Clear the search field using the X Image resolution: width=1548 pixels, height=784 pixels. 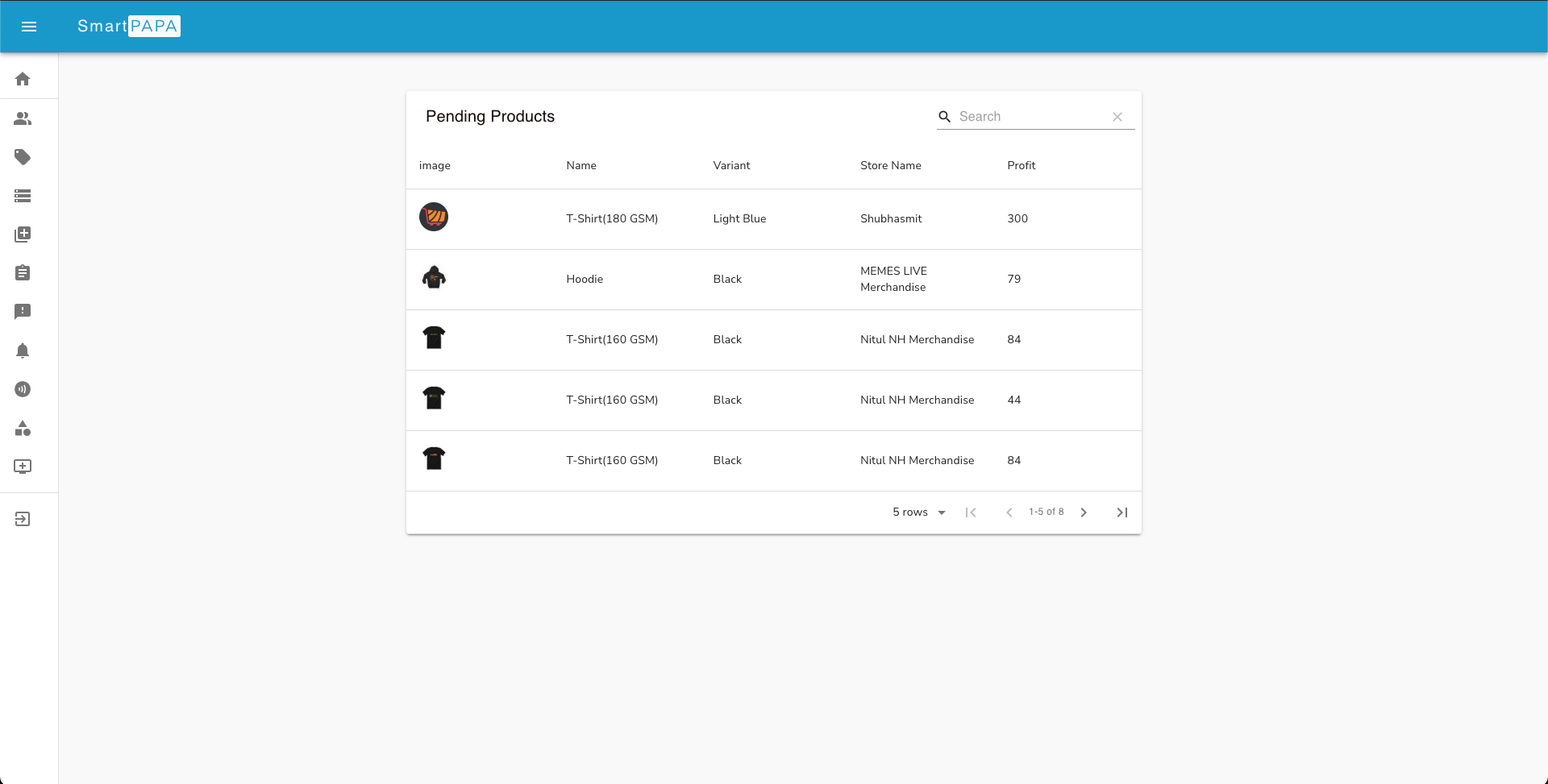click(x=1117, y=116)
